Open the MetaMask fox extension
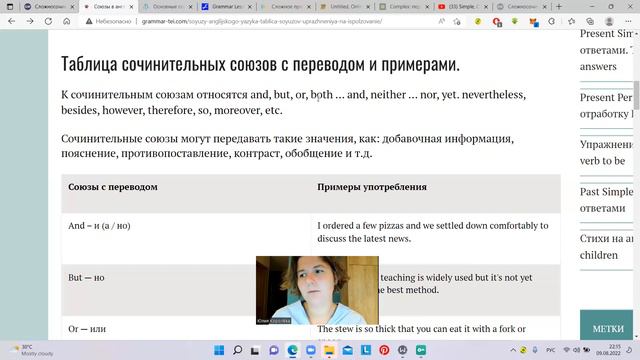 pyautogui.click(x=533, y=22)
